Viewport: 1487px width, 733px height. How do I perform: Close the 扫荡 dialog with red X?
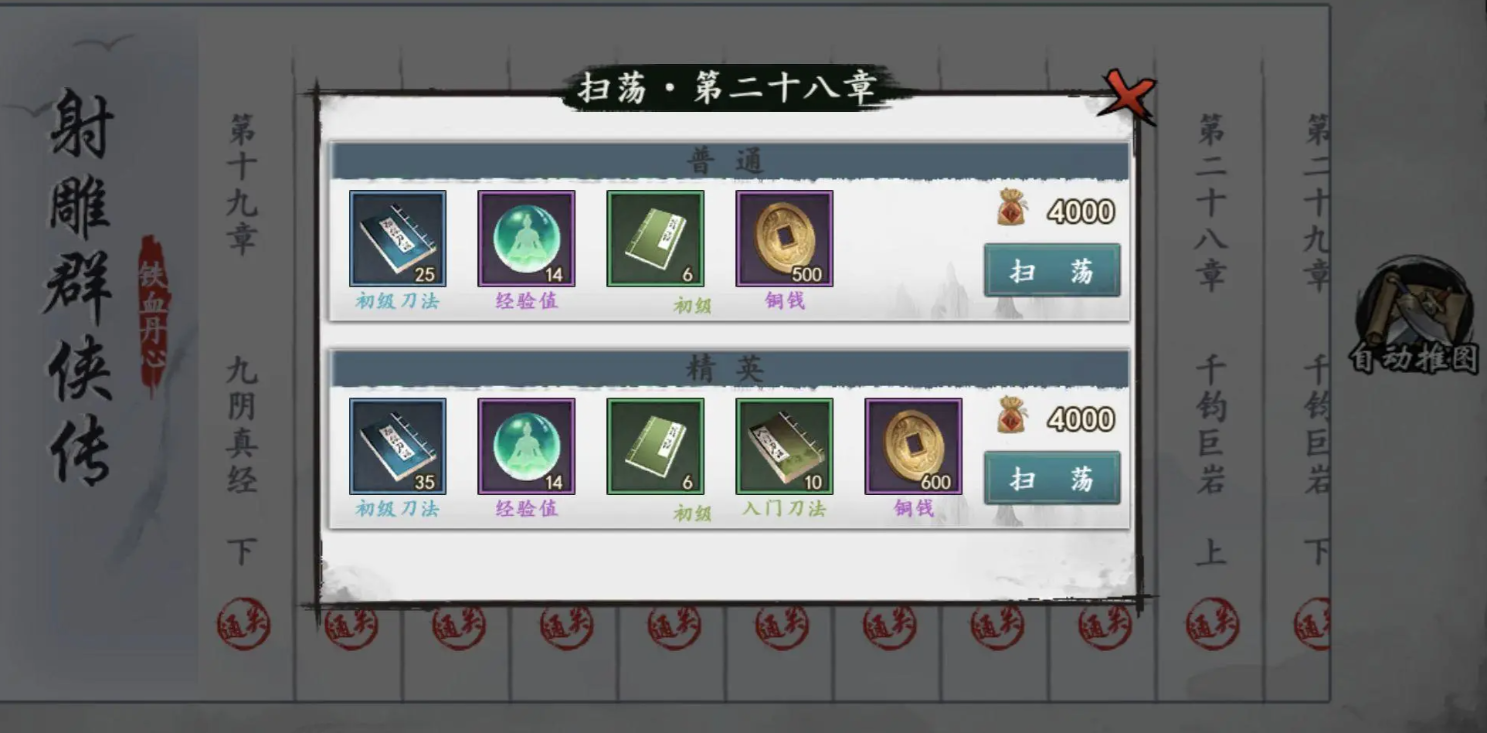[x=1128, y=97]
